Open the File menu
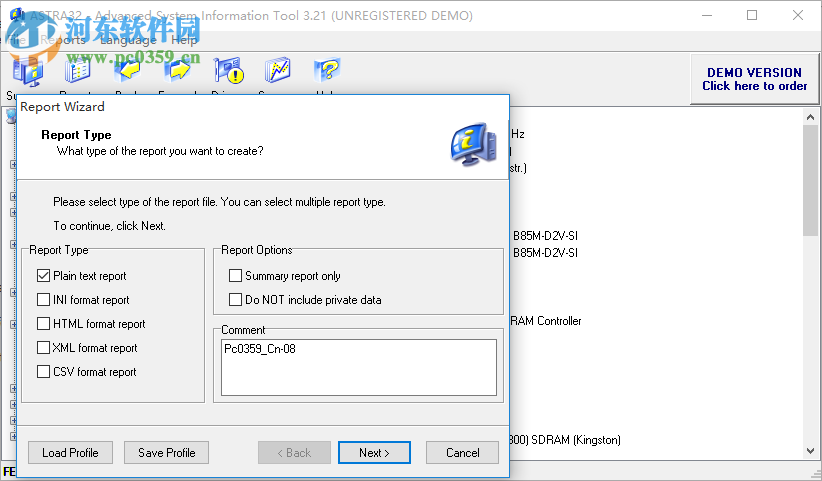This screenshot has width=822, height=481. [x=16, y=40]
